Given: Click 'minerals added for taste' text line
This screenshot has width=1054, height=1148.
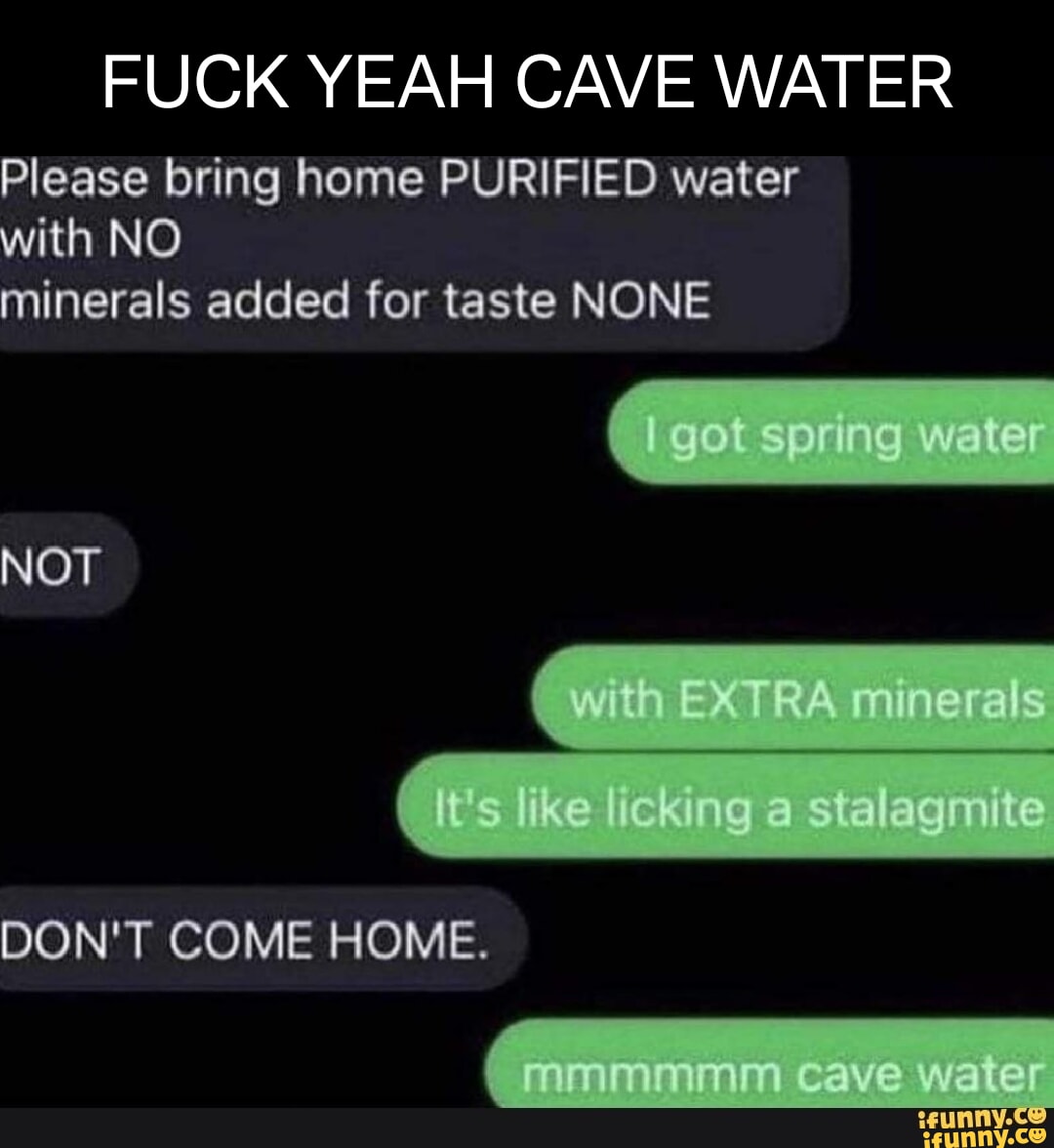Looking at the screenshot, I should click(x=278, y=301).
